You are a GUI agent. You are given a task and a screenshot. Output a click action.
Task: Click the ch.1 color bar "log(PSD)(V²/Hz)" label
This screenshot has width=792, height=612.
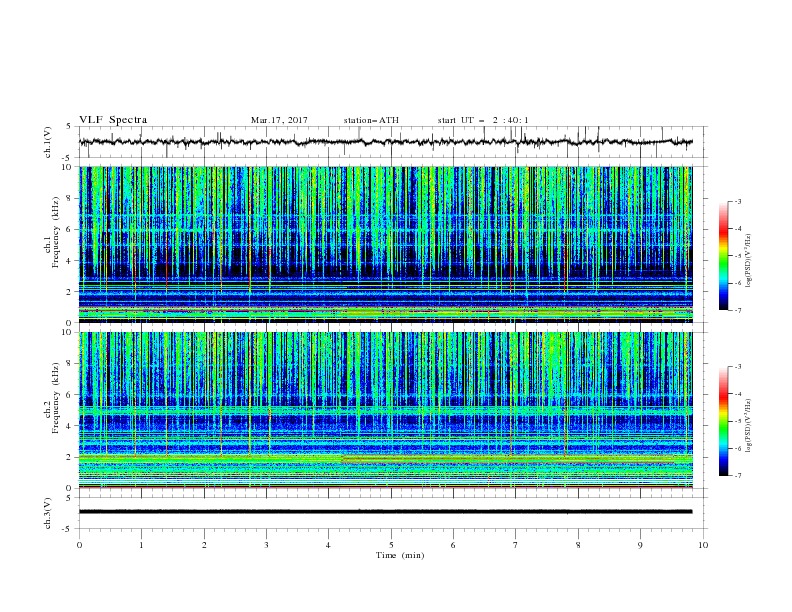coord(748,261)
